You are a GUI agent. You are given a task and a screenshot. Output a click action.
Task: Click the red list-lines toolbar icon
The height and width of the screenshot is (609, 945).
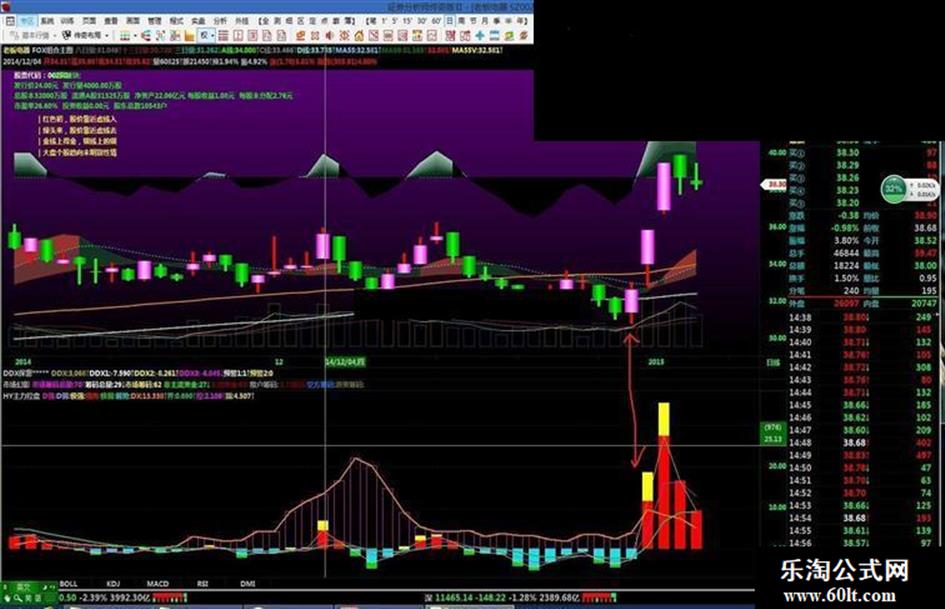click(223, 36)
